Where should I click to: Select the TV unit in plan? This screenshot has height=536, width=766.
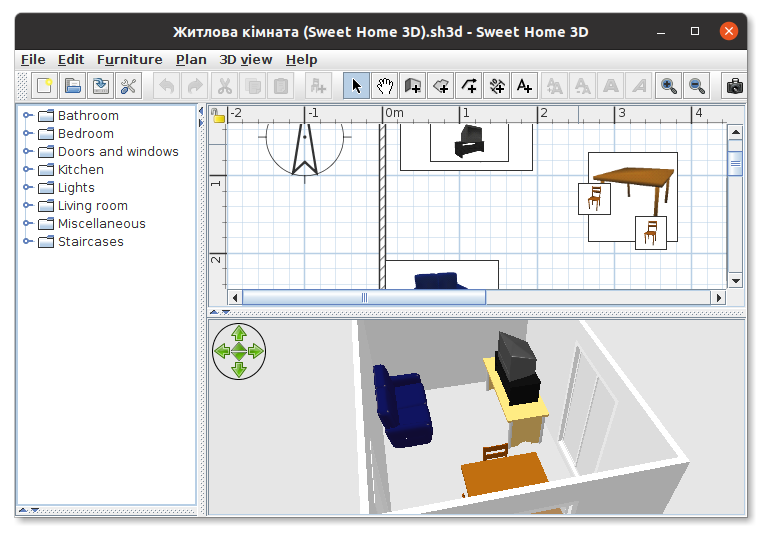(x=469, y=142)
